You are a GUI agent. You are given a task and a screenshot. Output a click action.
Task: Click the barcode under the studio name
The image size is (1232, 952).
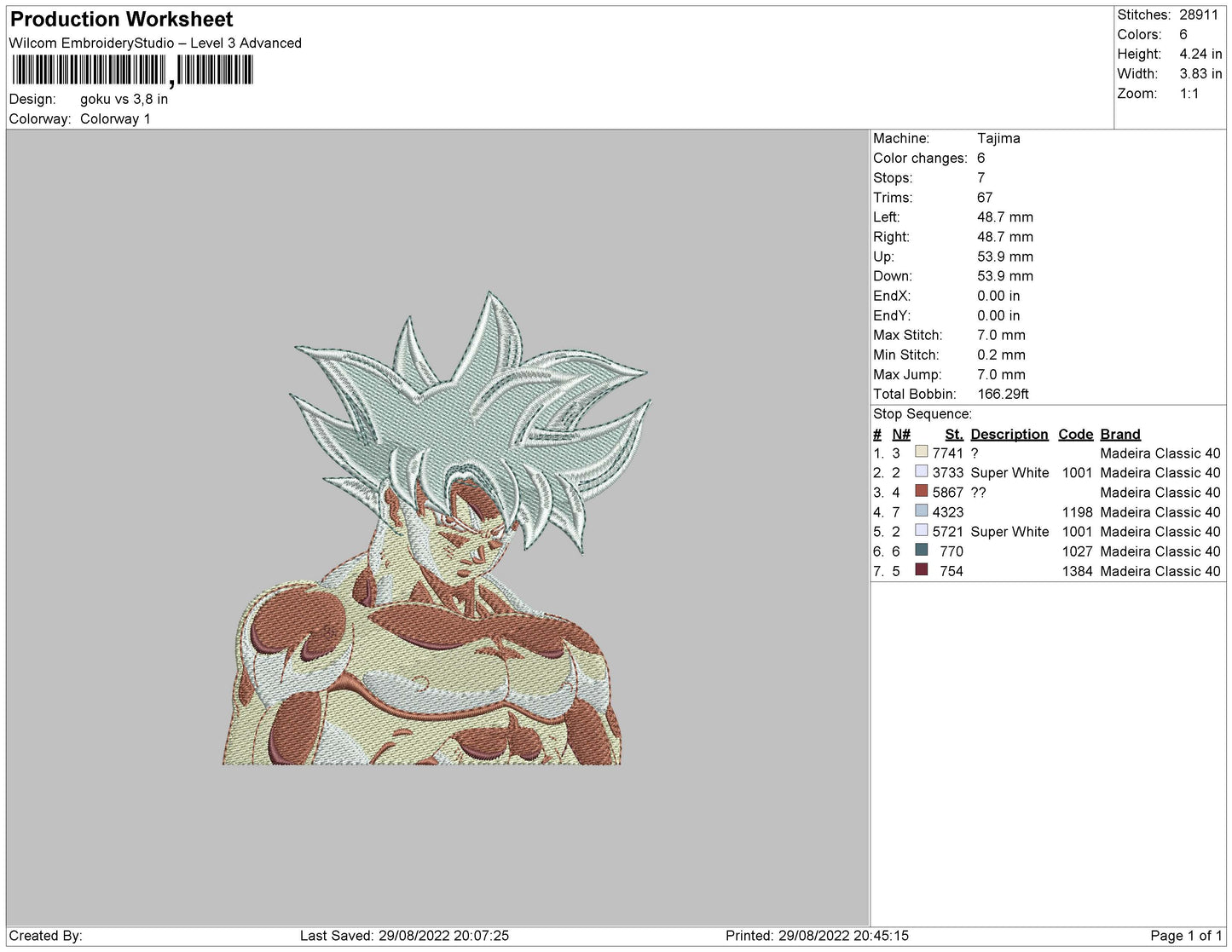click(132, 70)
